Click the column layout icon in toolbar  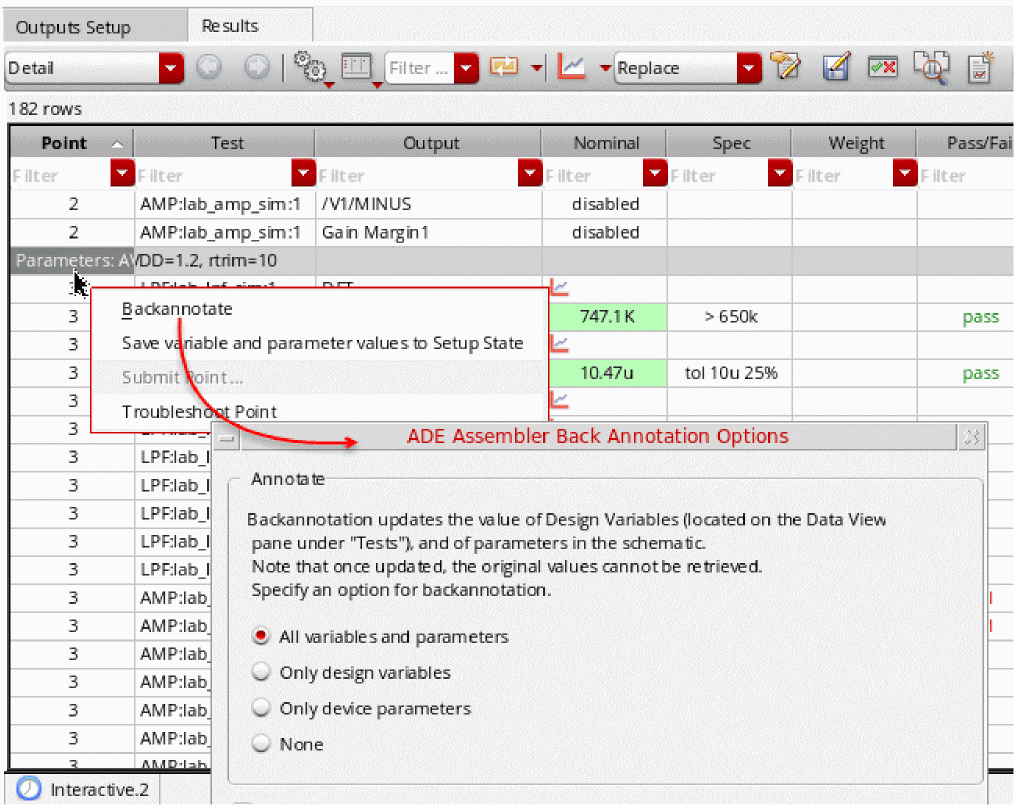pos(357,67)
